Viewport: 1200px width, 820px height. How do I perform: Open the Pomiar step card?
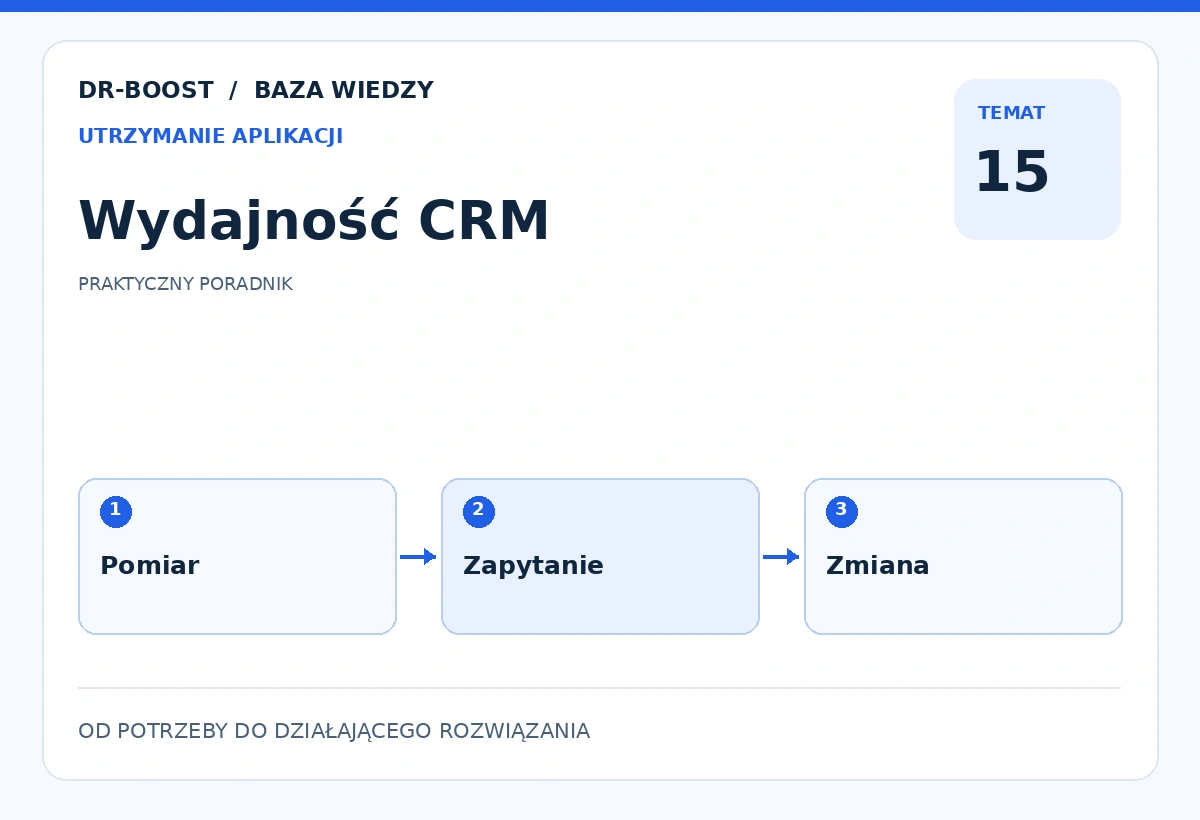click(x=237, y=556)
